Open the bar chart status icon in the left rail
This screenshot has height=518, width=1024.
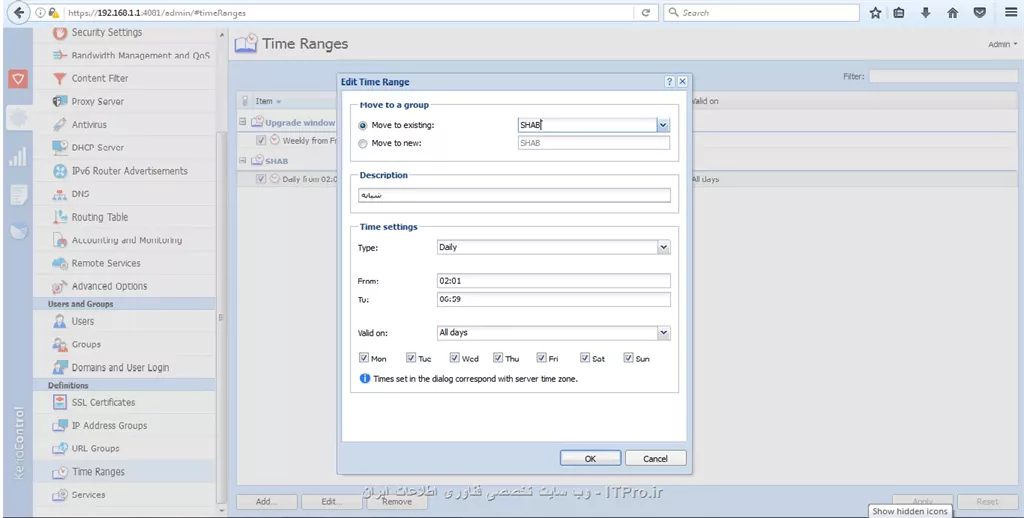point(18,155)
